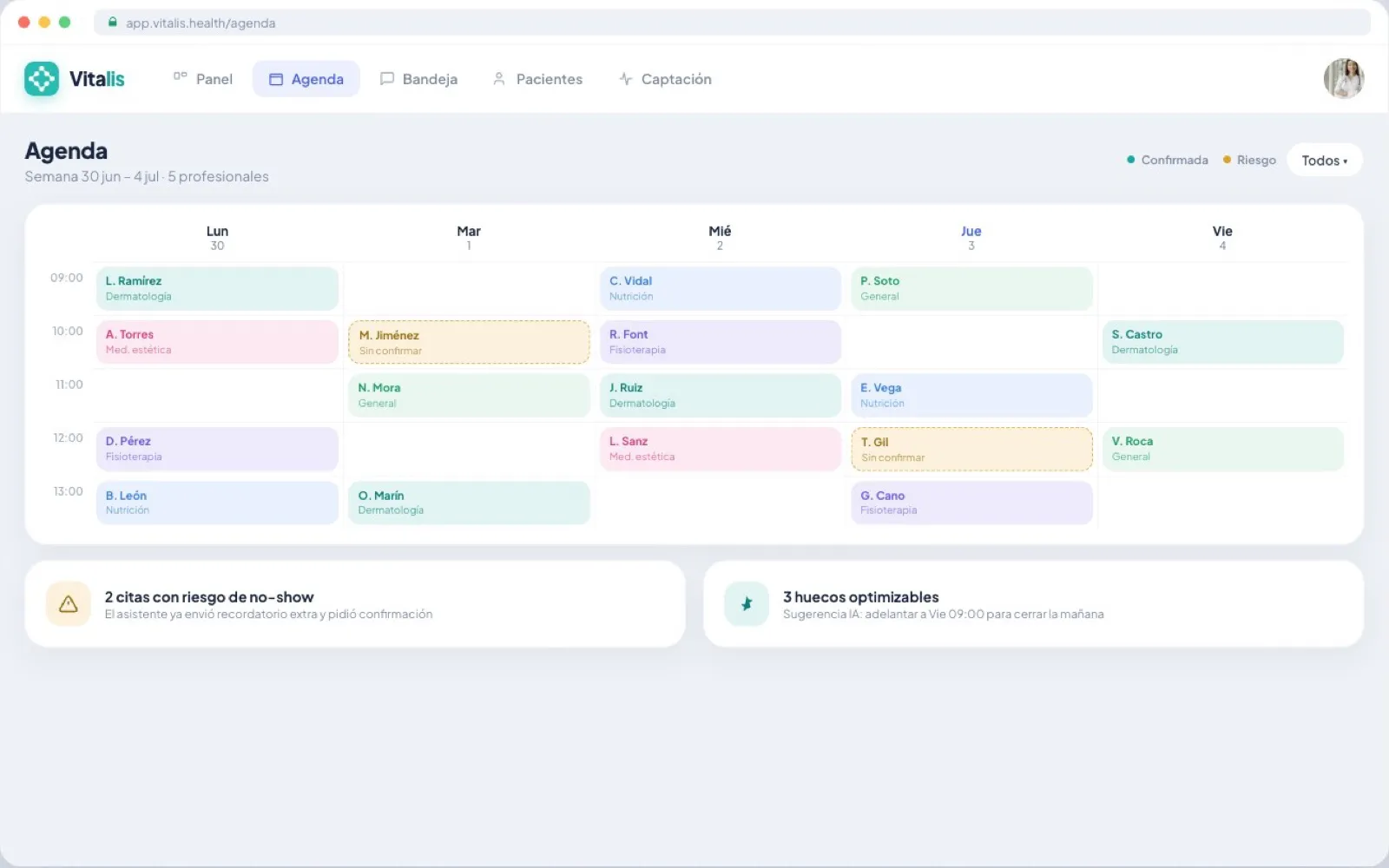This screenshot has height=868, width=1389.
Task: Open V. Roca General appointment
Action: coord(1223,449)
